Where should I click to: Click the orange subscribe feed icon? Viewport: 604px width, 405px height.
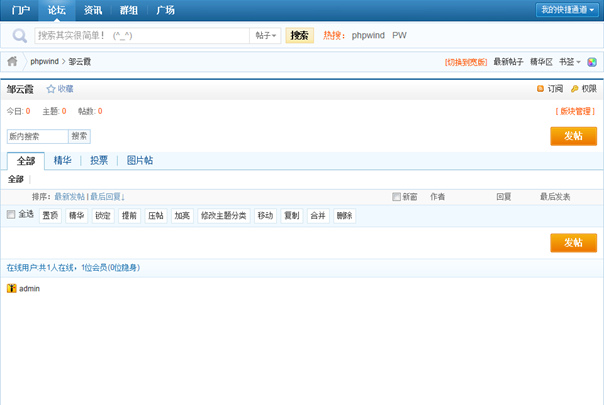(540, 89)
